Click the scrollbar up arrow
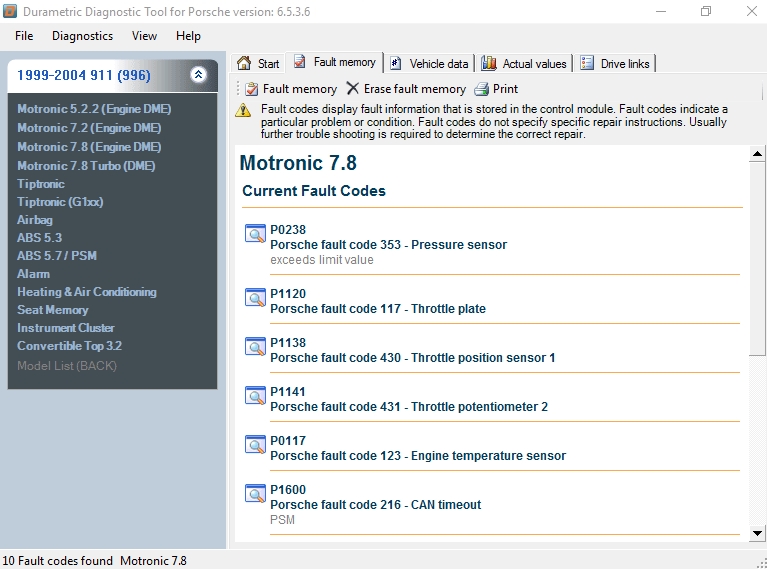Image resolution: width=767 pixels, height=569 pixels. coord(757,154)
